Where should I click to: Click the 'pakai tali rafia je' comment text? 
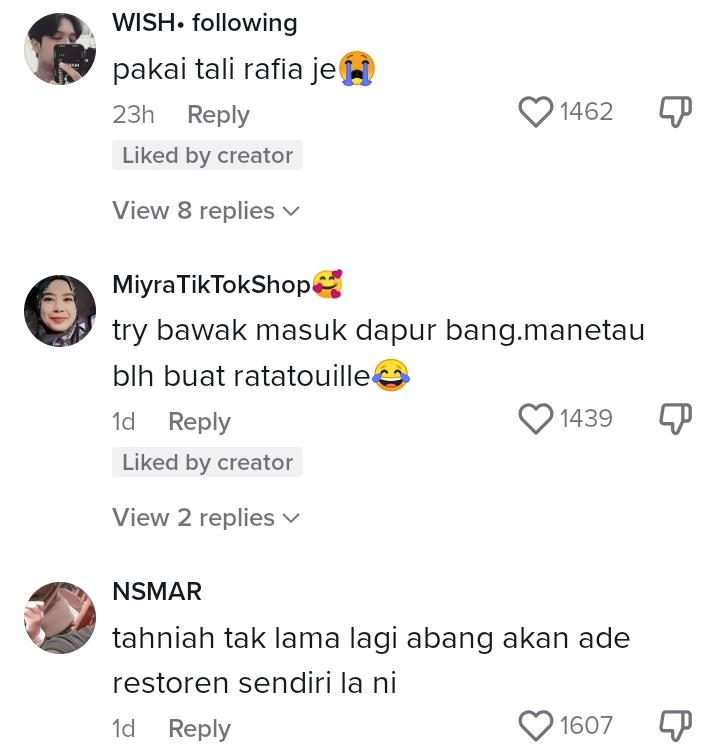point(224,71)
